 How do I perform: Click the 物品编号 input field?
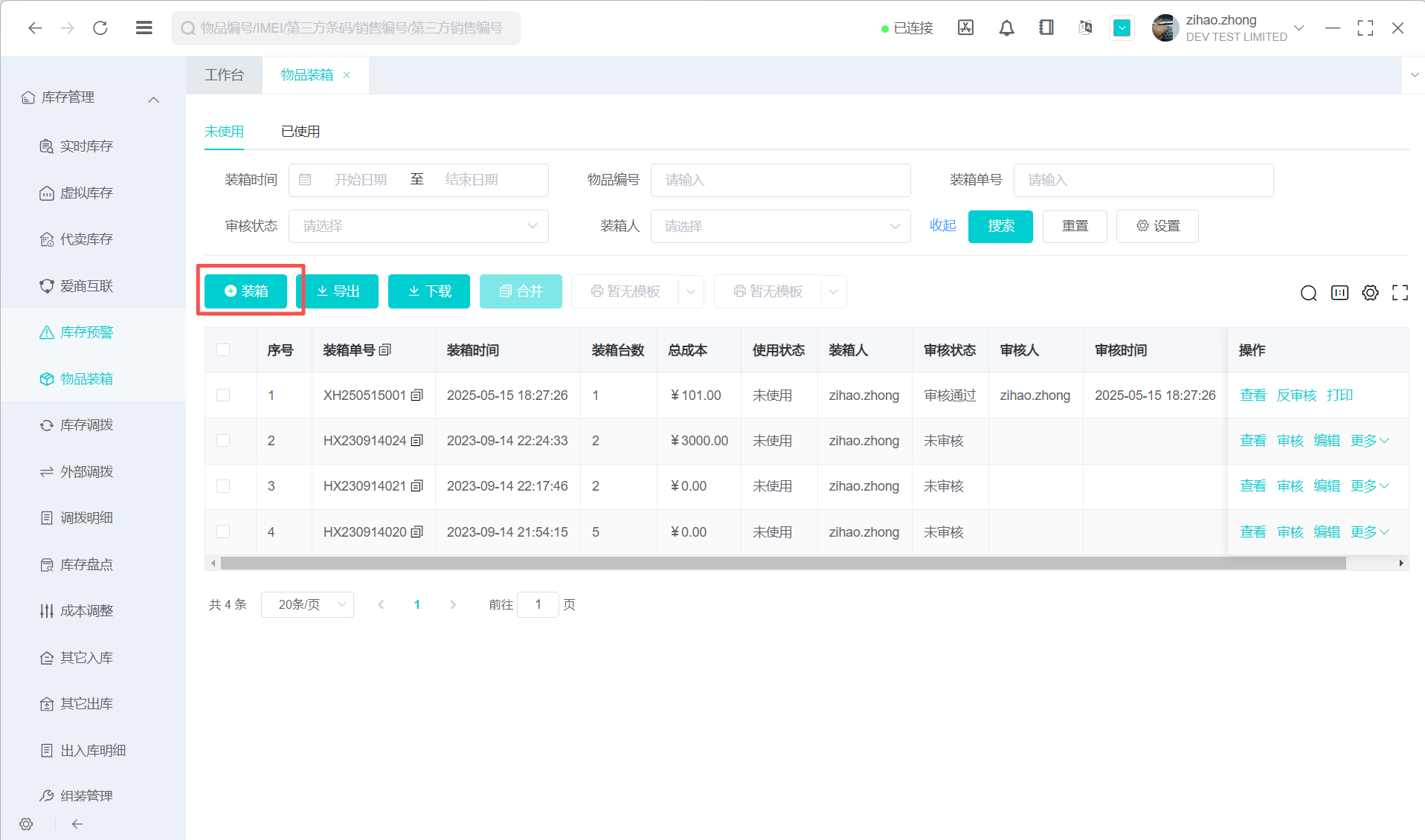pyautogui.click(x=780, y=180)
